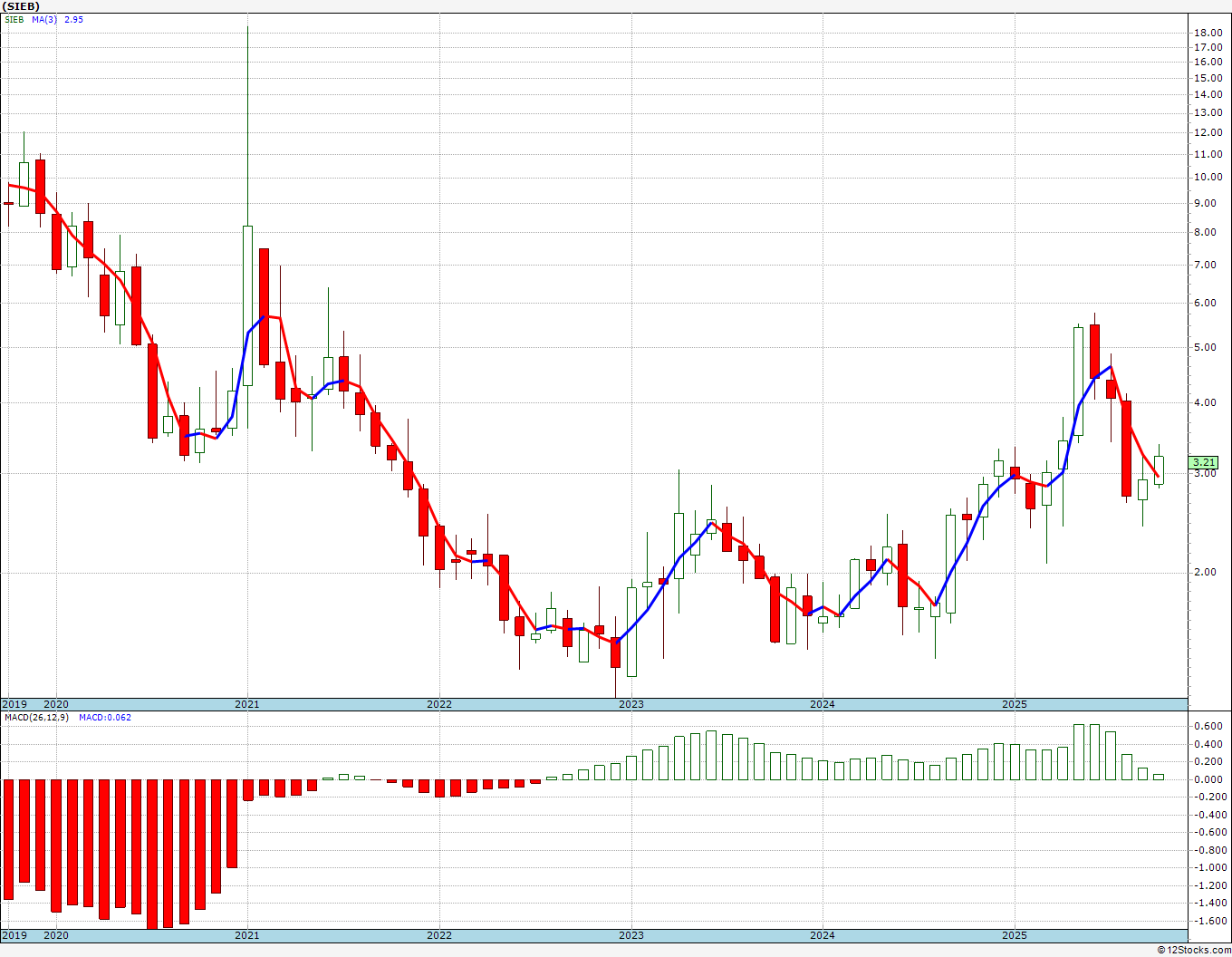Pick the 15.00 price axis label
The width and height of the screenshot is (1232, 957).
1208,78
